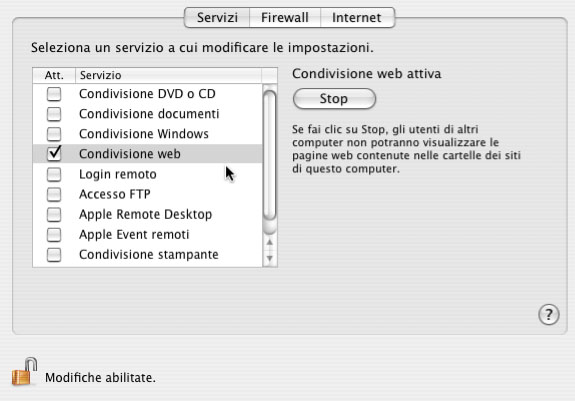Click the scrollbar down arrow

pos(270,258)
